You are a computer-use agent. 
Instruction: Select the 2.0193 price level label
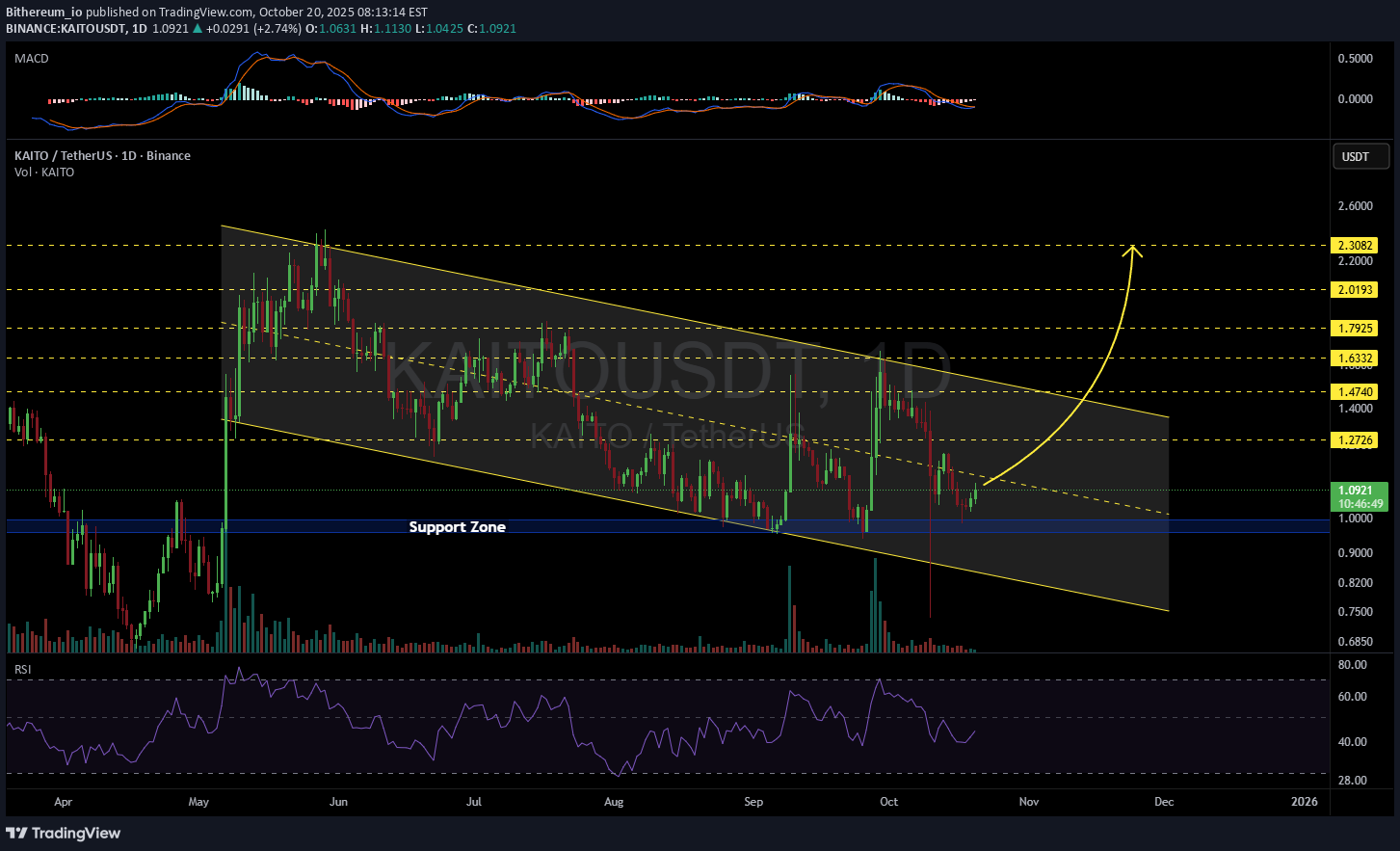point(1354,289)
